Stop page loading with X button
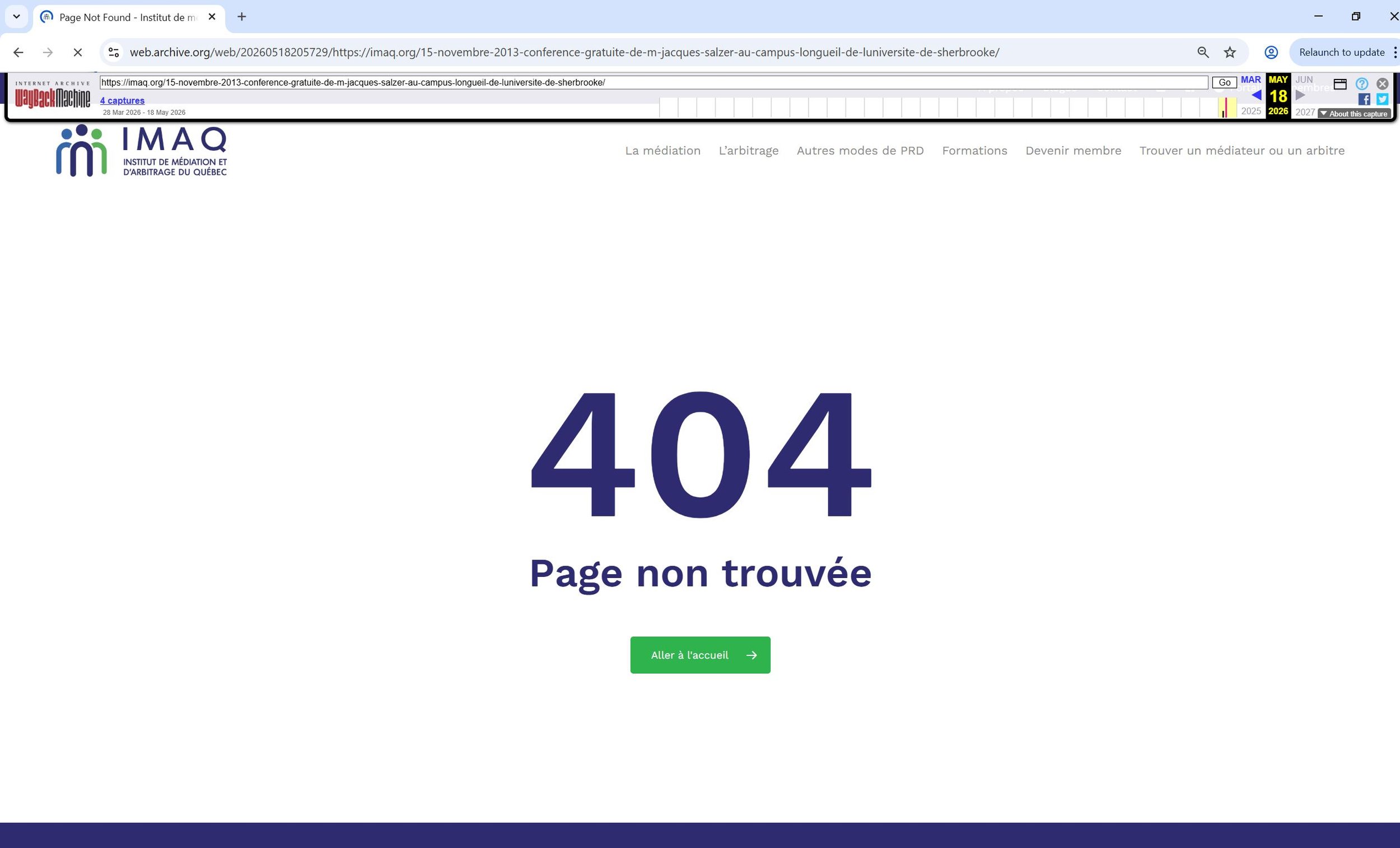The image size is (1400, 848). click(x=78, y=52)
